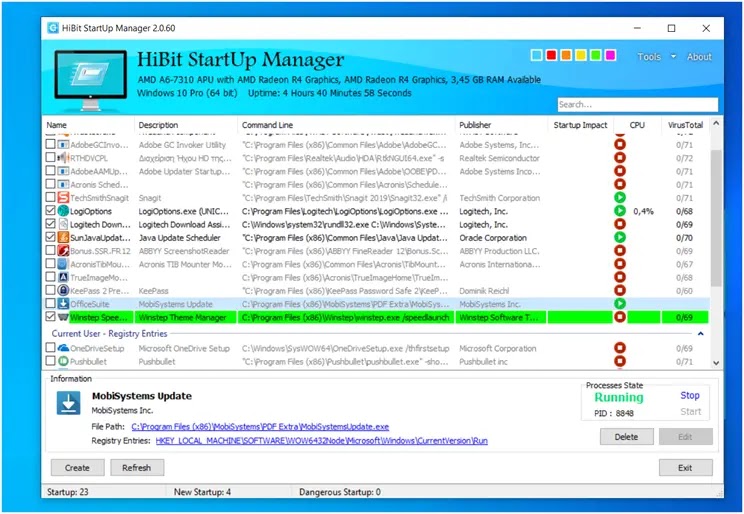The image size is (744, 514).
Task: Sort by the VirusTotal column header
Action: (685, 125)
